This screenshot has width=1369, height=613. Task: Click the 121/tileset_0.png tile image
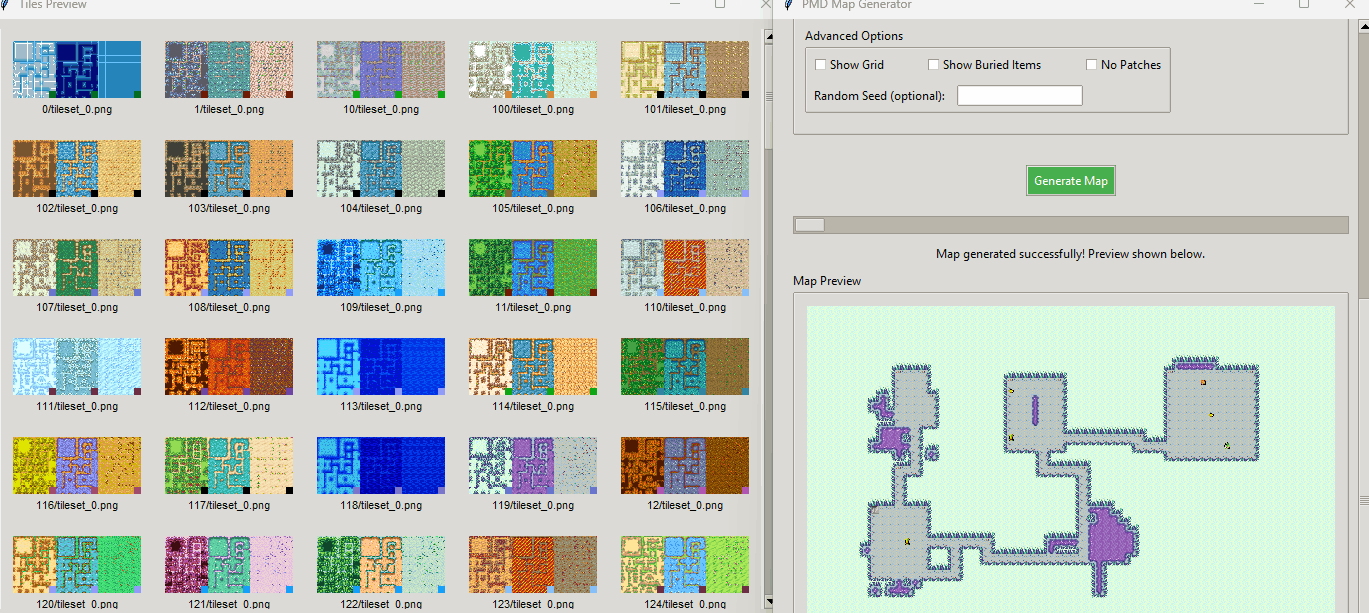pyautogui.click(x=229, y=564)
